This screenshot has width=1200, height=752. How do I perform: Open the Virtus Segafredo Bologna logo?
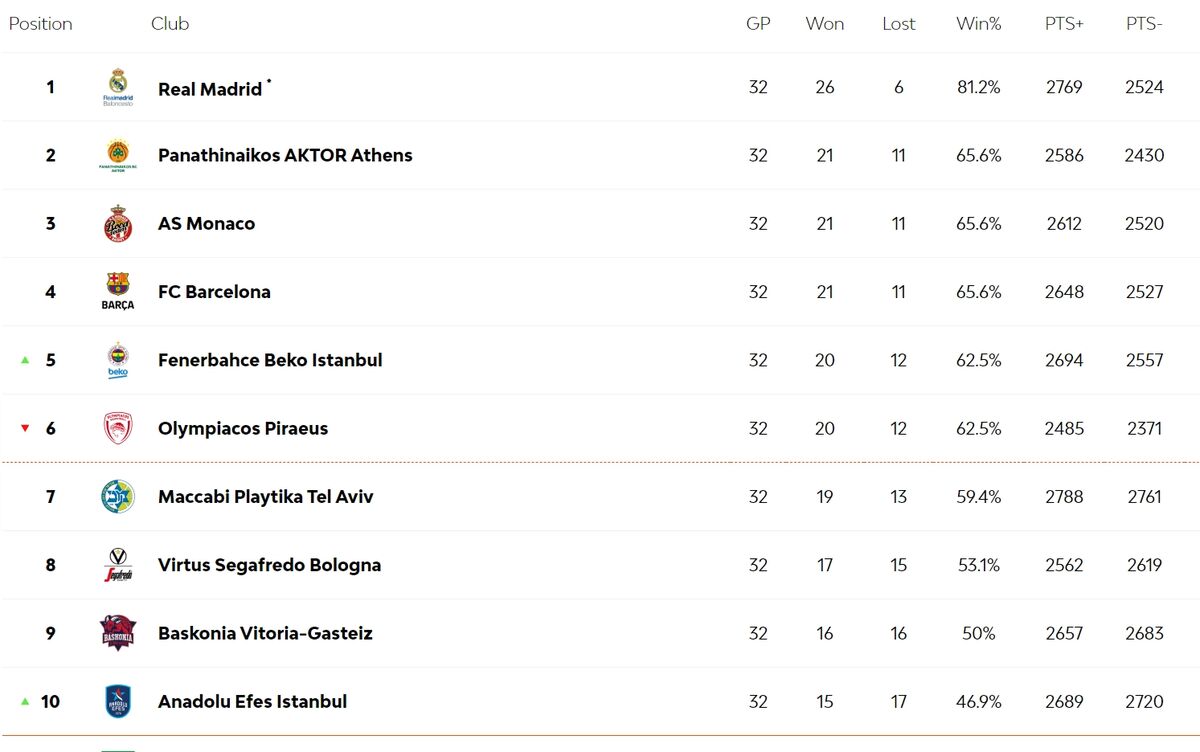118,565
